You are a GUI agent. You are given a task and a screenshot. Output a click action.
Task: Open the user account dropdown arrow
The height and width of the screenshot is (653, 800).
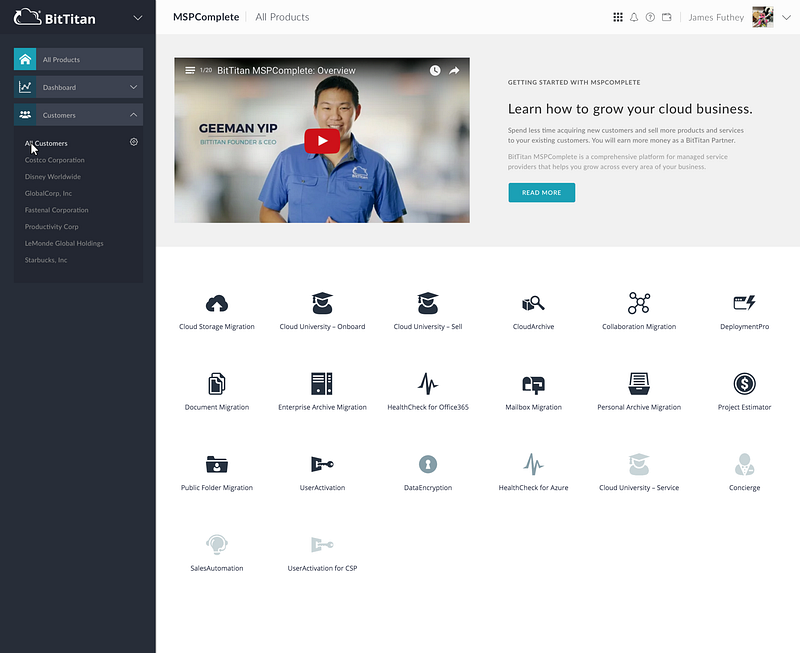[787, 17]
